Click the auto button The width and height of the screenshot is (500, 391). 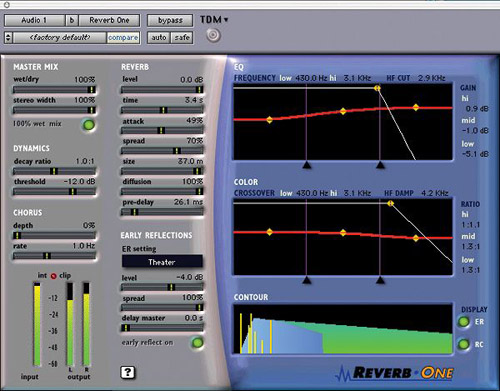(x=159, y=38)
